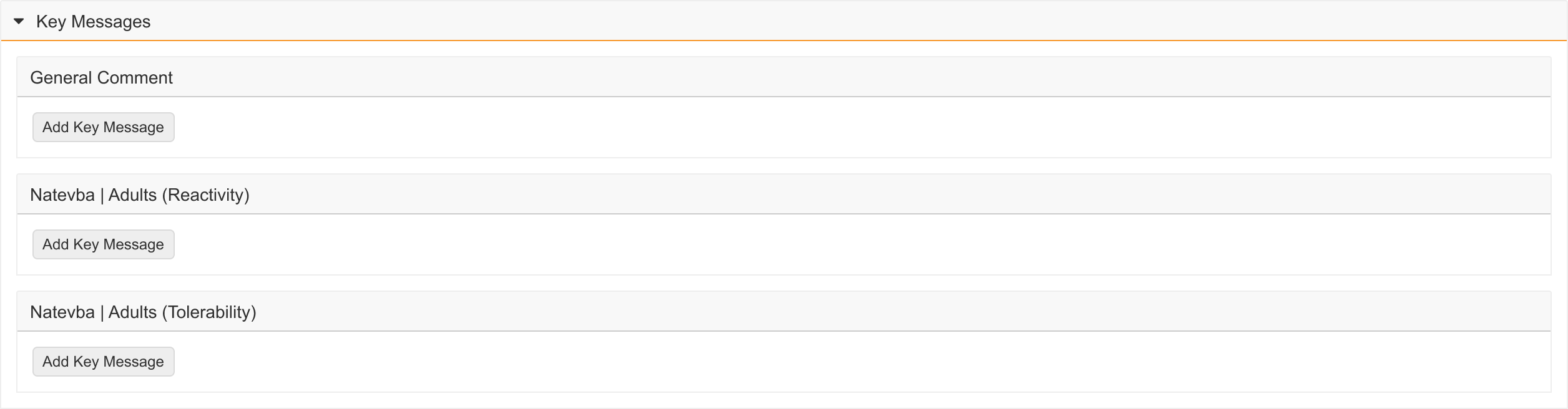Click empty area in Reactivity panel body

[x=811, y=244]
